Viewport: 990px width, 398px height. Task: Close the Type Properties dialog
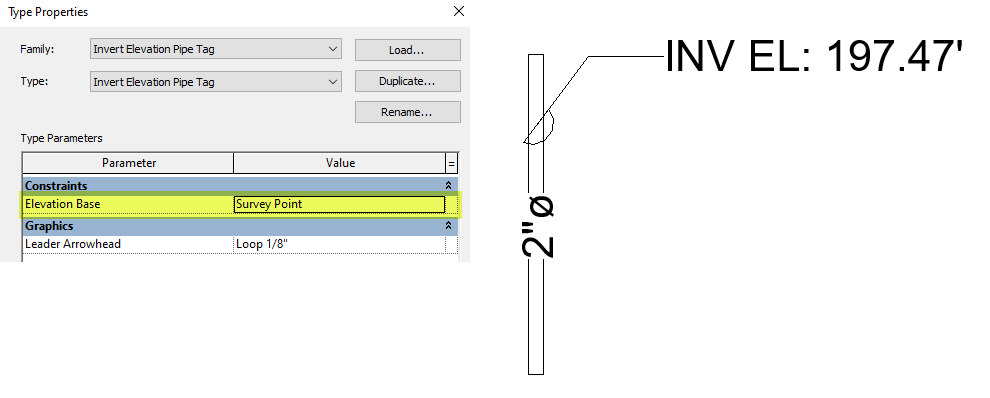coord(459,11)
